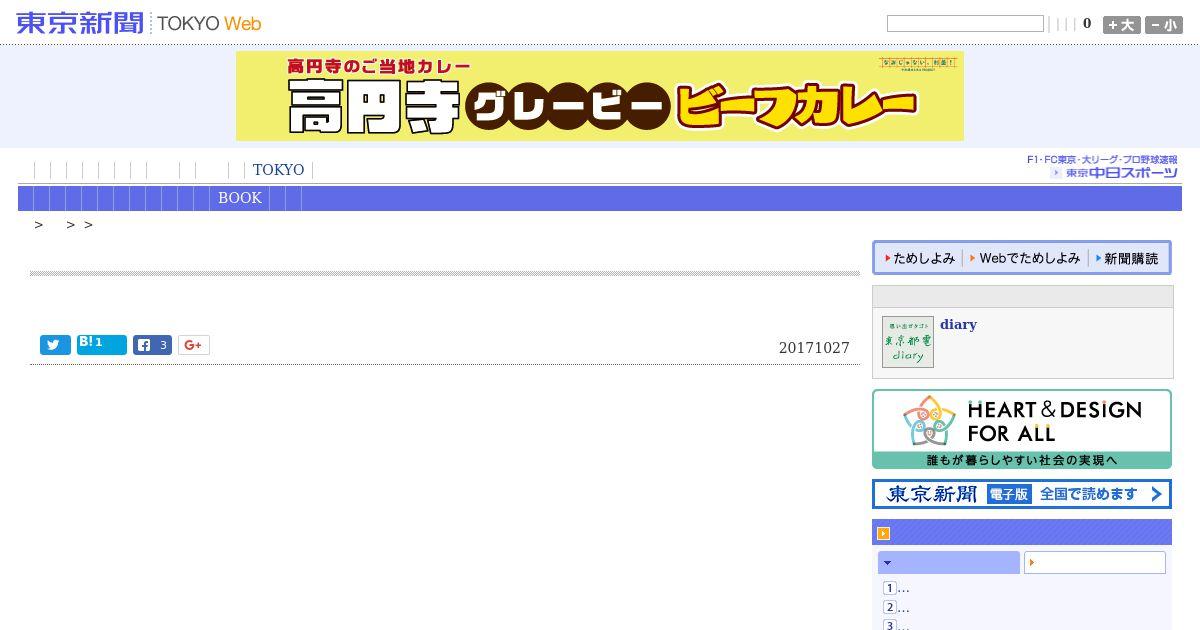Select the ranking tab with down arrow
This screenshot has width=1200, height=630.
point(949,563)
